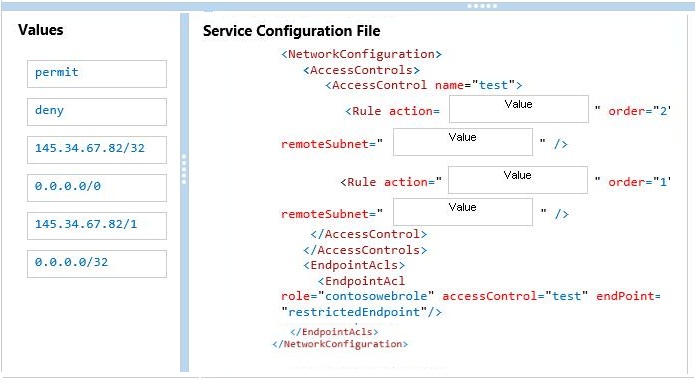Choose the 0.0.0.0/0 value
The width and height of the screenshot is (696, 383).
[97, 188]
